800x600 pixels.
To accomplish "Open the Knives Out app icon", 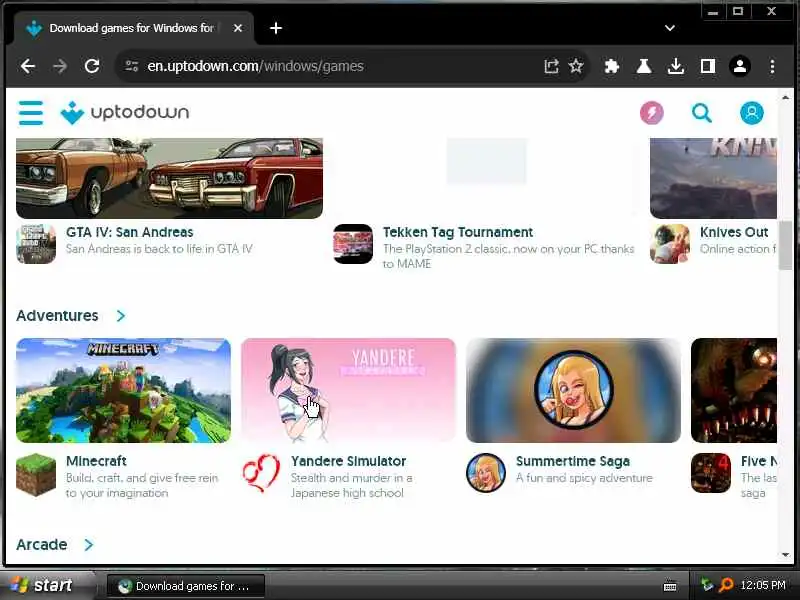I will pos(670,244).
